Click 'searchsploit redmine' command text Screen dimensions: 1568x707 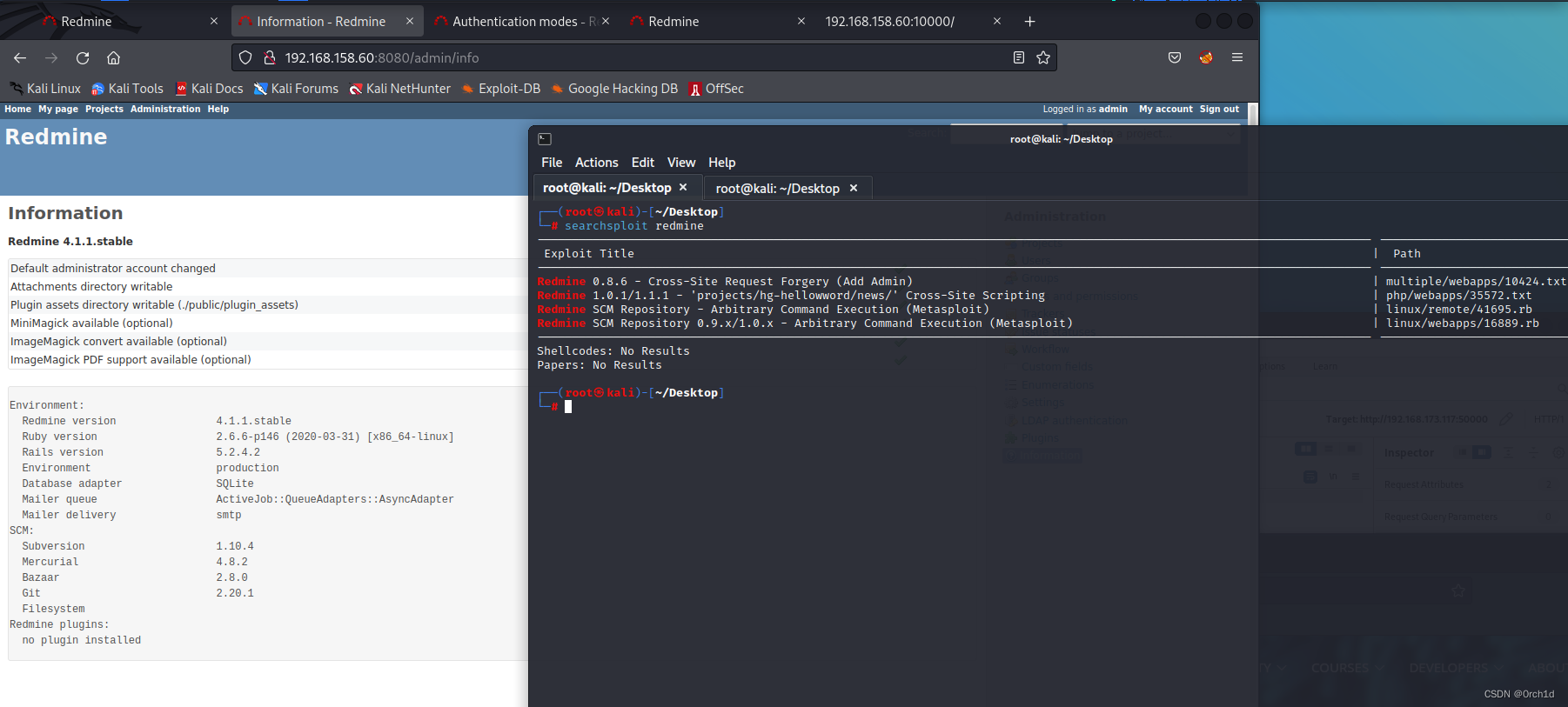click(x=634, y=226)
